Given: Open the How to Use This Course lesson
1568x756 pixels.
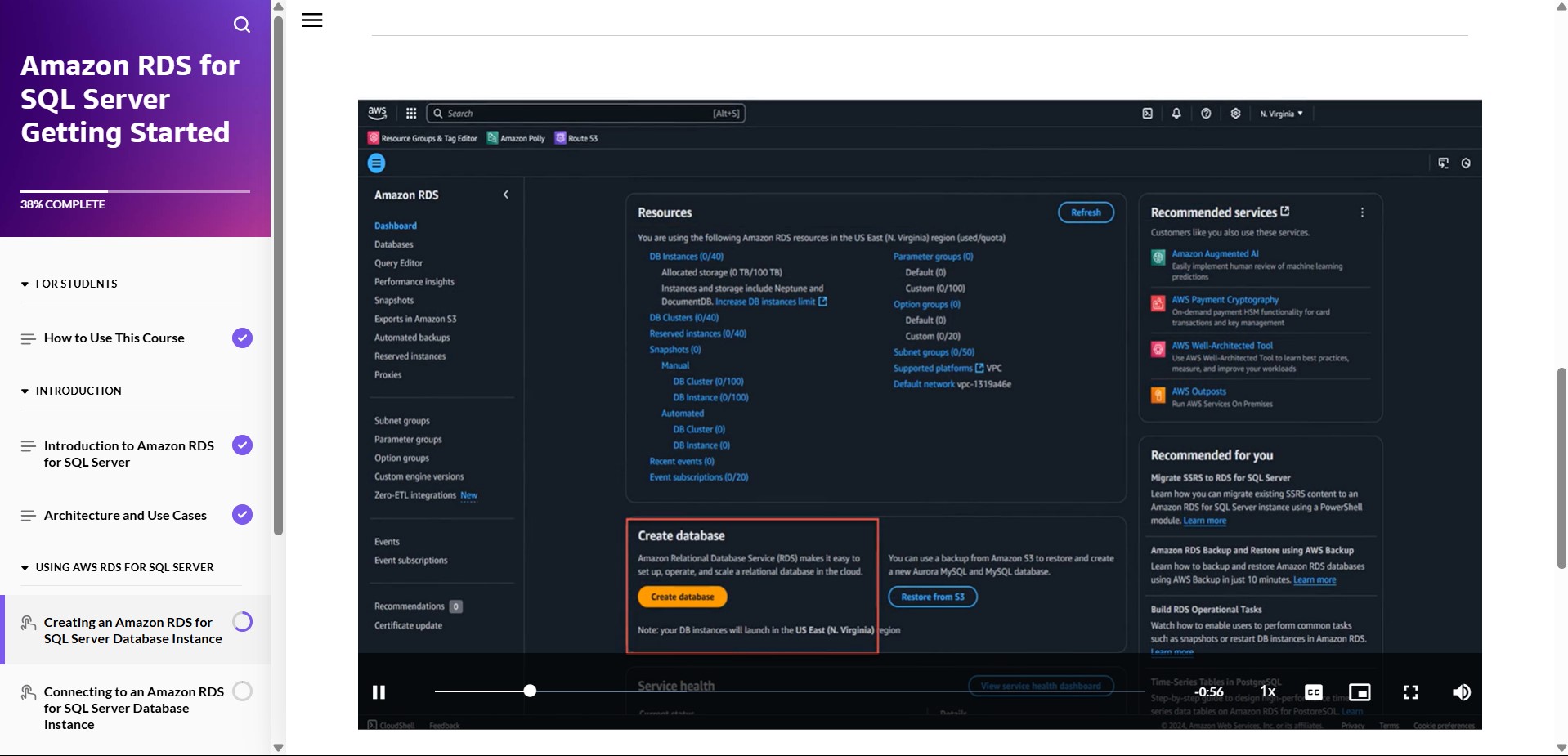Looking at the screenshot, I should click(114, 338).
